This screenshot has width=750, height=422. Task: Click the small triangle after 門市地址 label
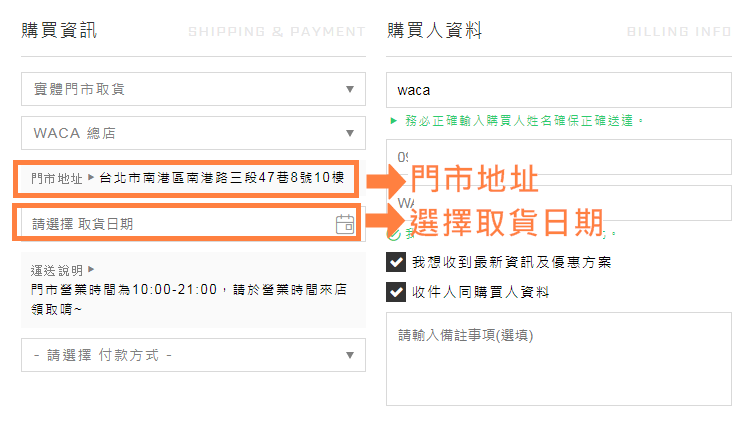point(91,178)
